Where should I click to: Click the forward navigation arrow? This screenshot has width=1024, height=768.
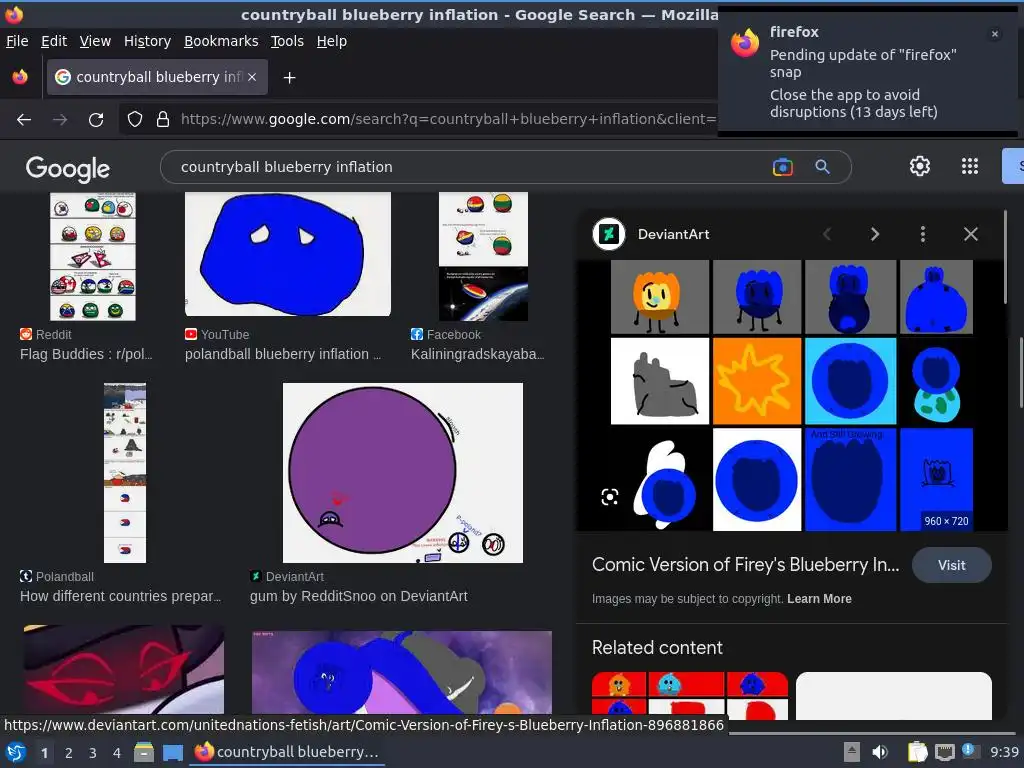tap(60, 120)
